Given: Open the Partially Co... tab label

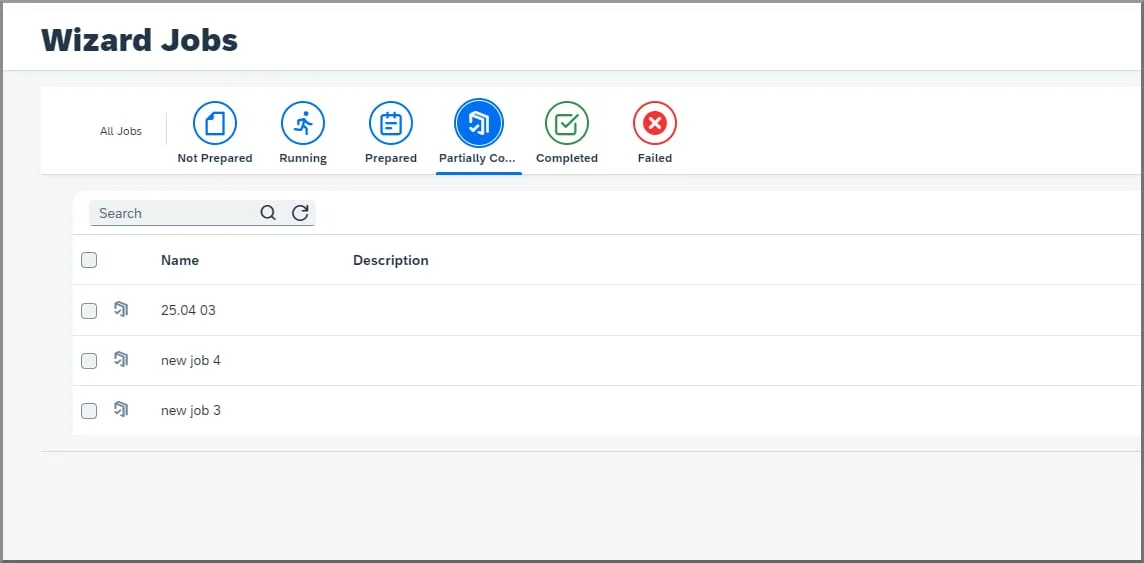Looking at the screenshot, I should click(x=477, y=158).
